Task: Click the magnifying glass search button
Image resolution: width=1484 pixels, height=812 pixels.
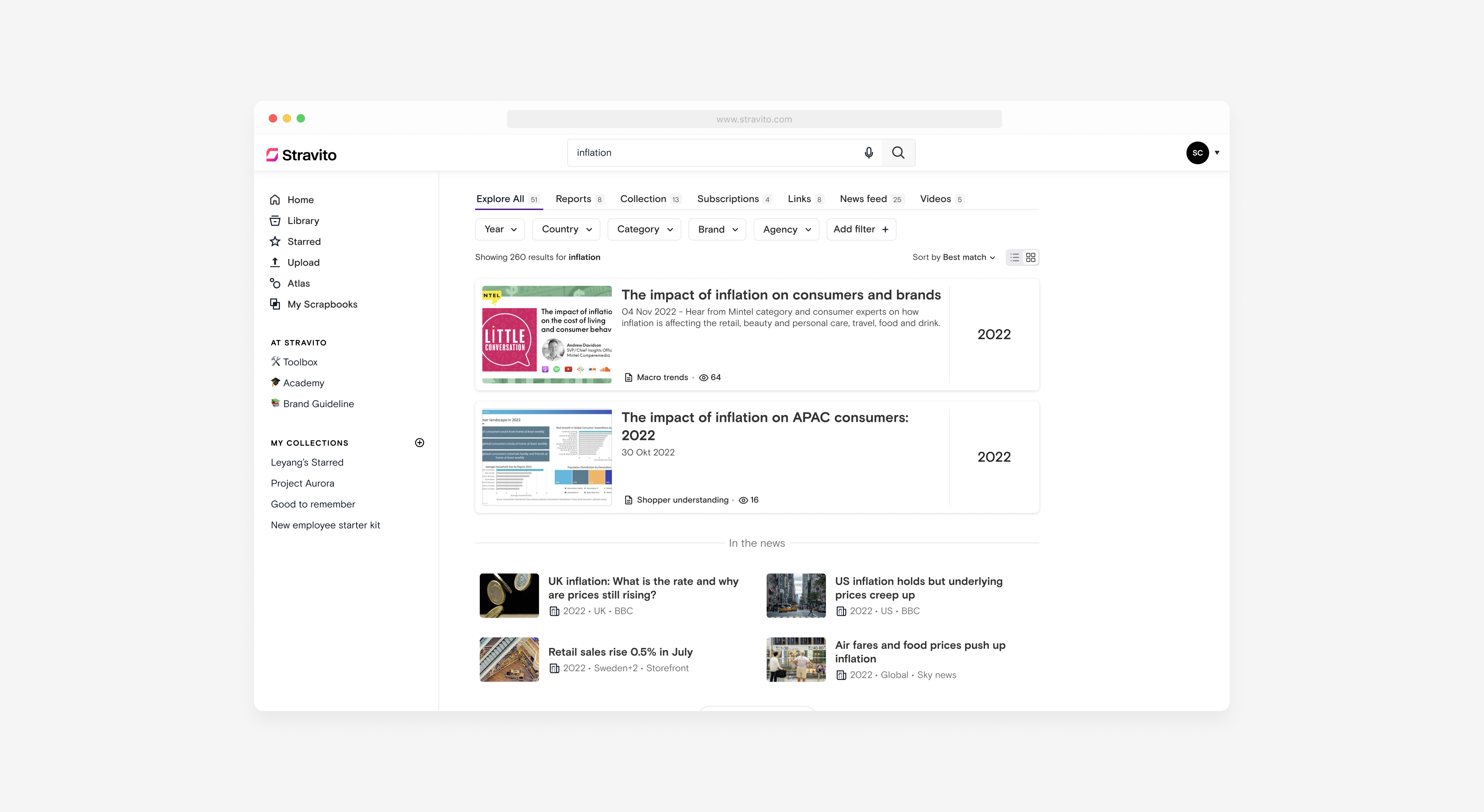Action: [x=898, y=153]
